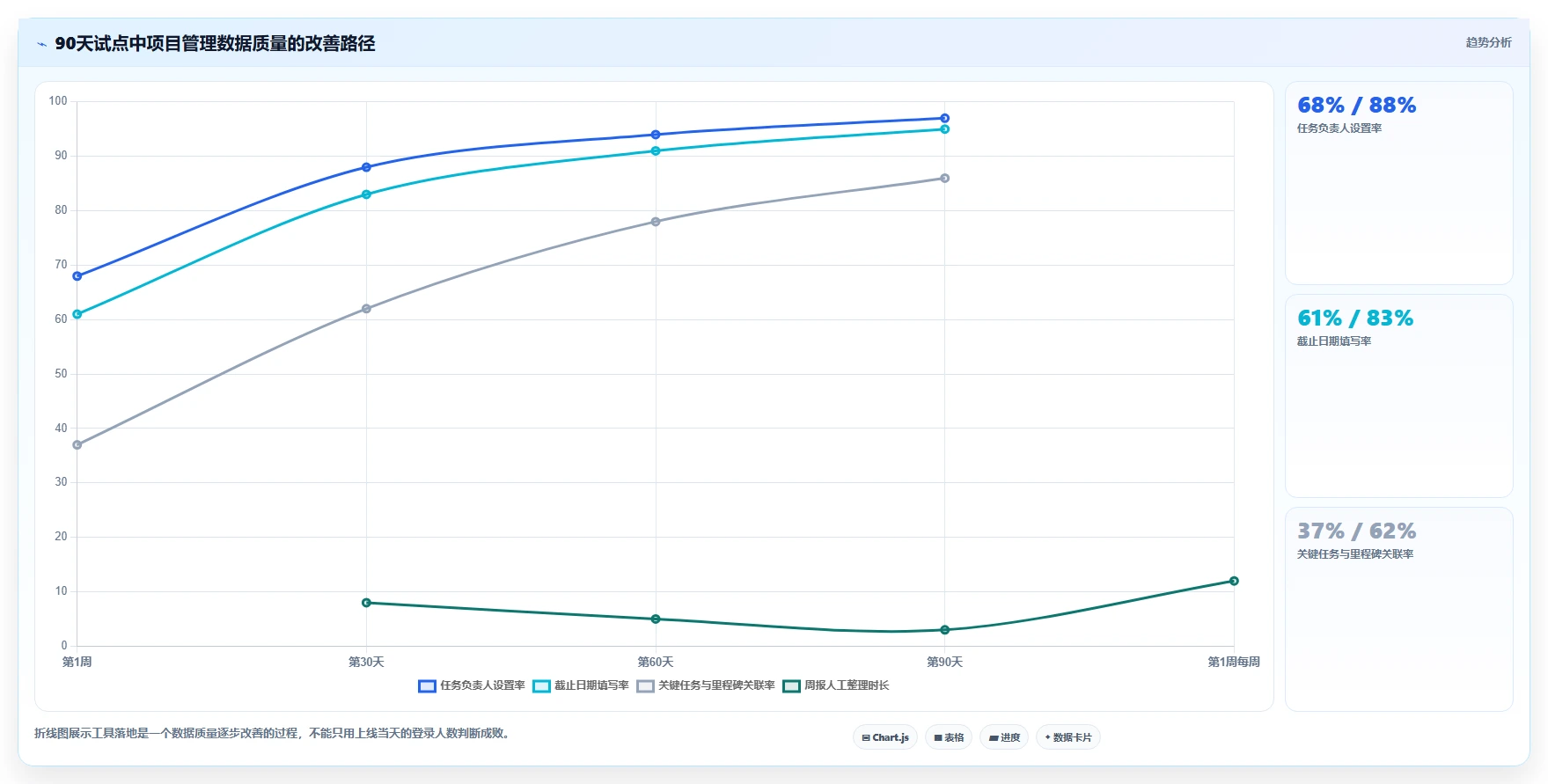Toggle the 截止日期填写率 legend swatch
The image size is (1548, 784).
coord(541,686)
